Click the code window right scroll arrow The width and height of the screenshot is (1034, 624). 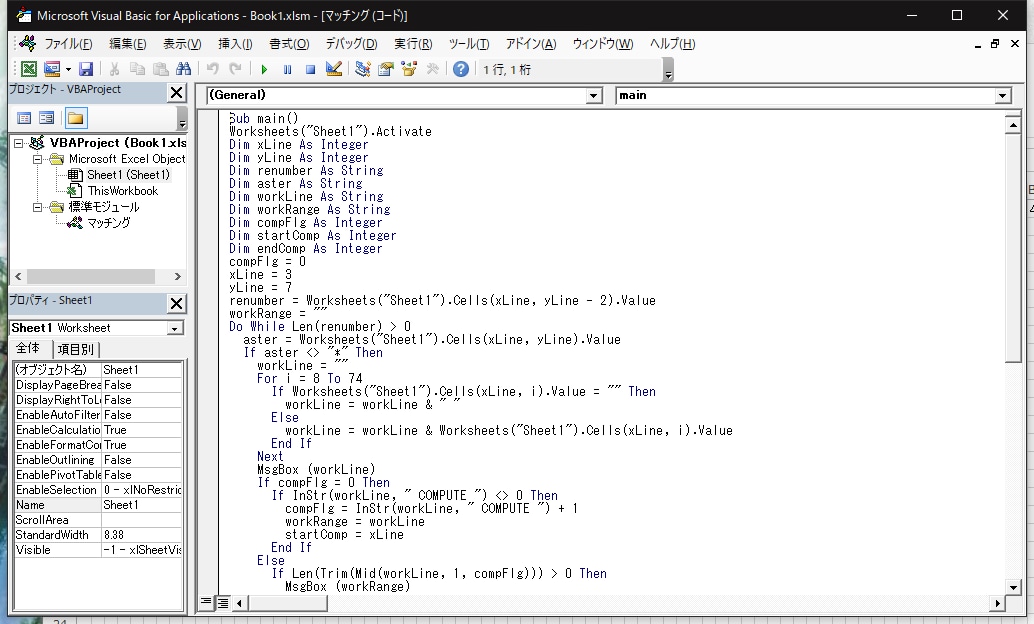tap(997, 603)
